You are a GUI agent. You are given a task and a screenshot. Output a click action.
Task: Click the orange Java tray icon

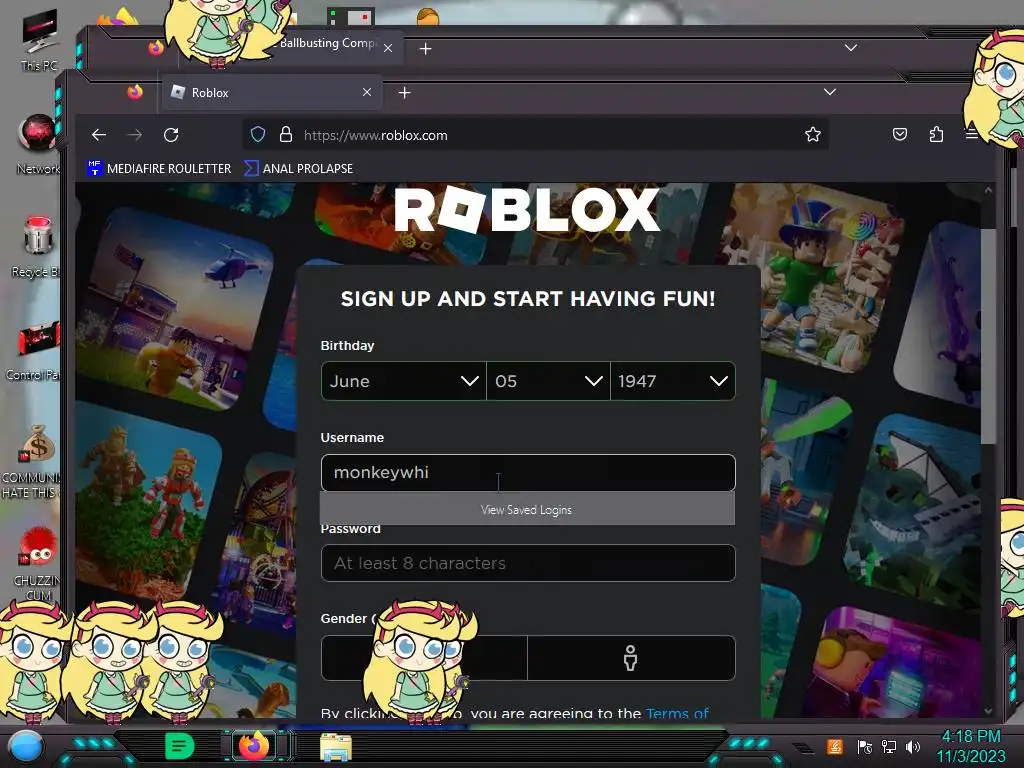click(x=835, y=746)
